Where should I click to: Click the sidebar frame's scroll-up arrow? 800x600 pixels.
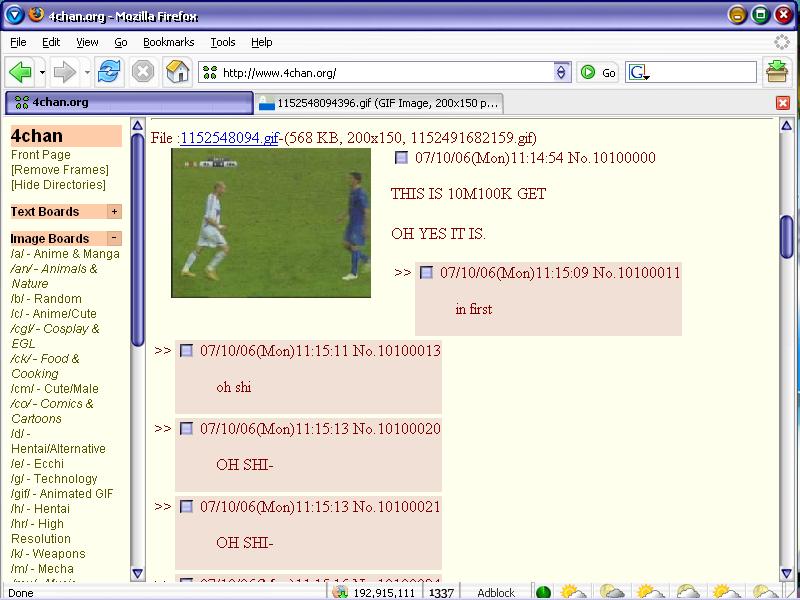[x=137, y=126]
